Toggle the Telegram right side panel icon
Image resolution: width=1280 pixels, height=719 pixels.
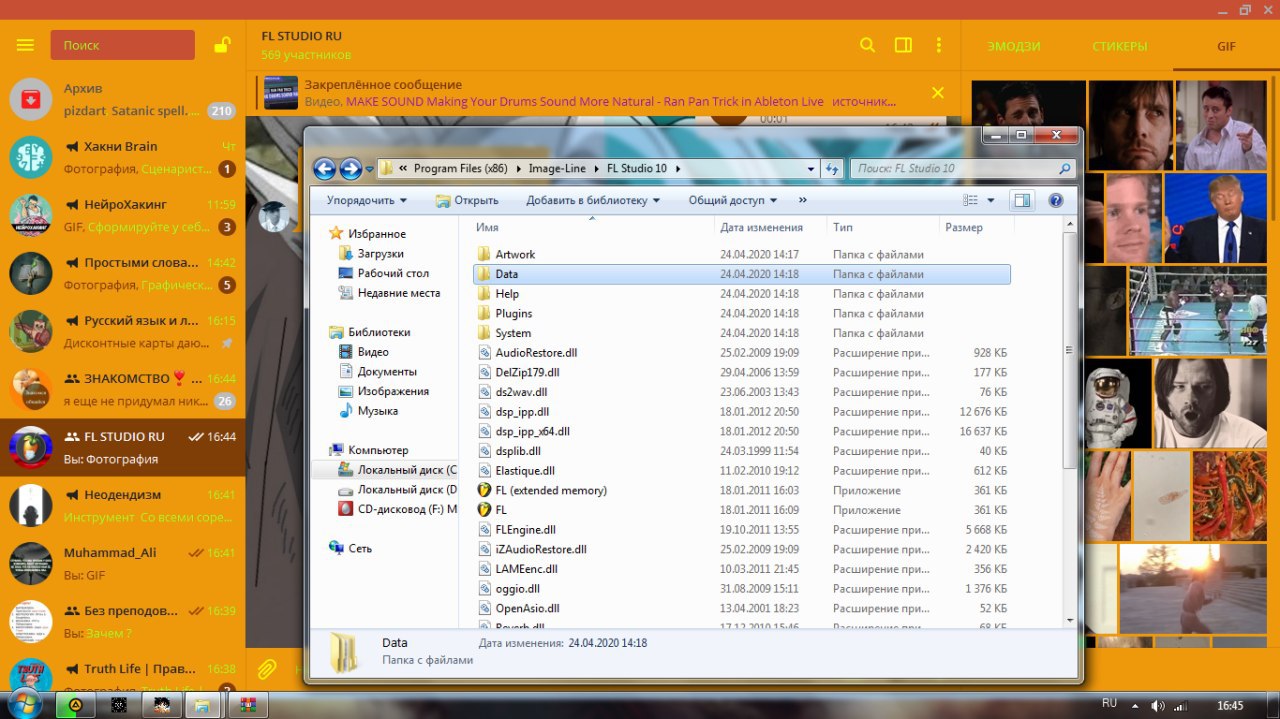click(903, 45)
